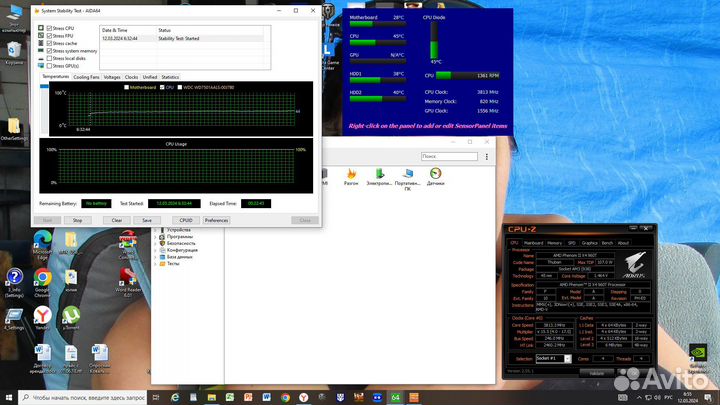Open Memory tab in CPU-Z
This screenshot has width=720, height=405.
point(554,243)
